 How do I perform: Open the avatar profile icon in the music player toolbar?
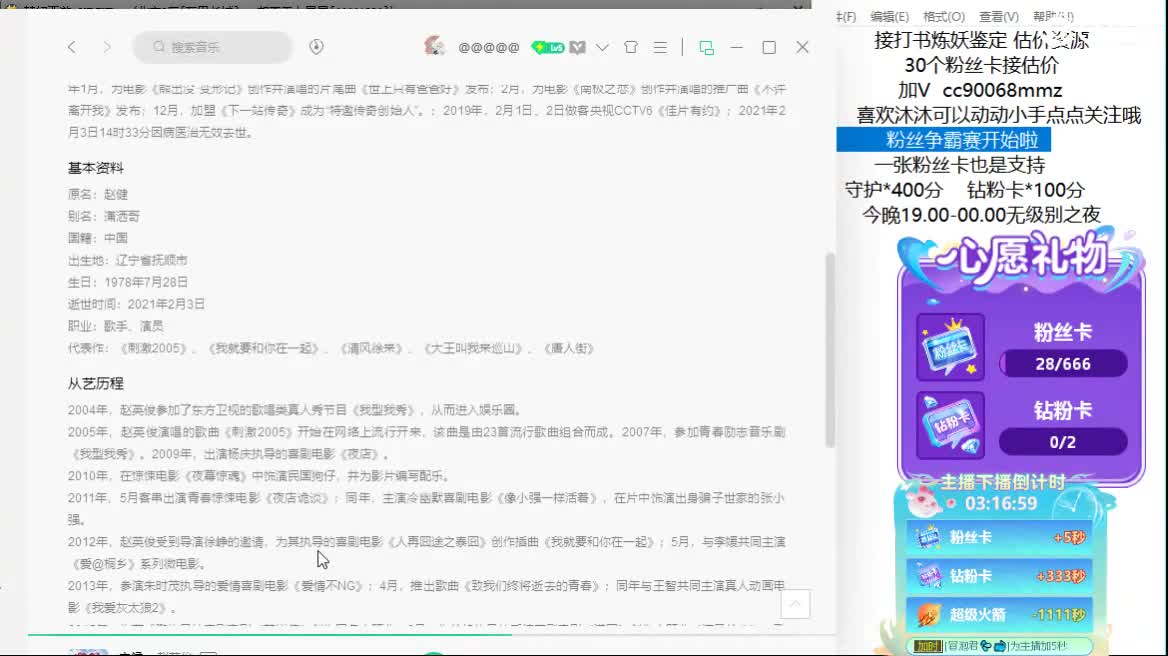433,48
